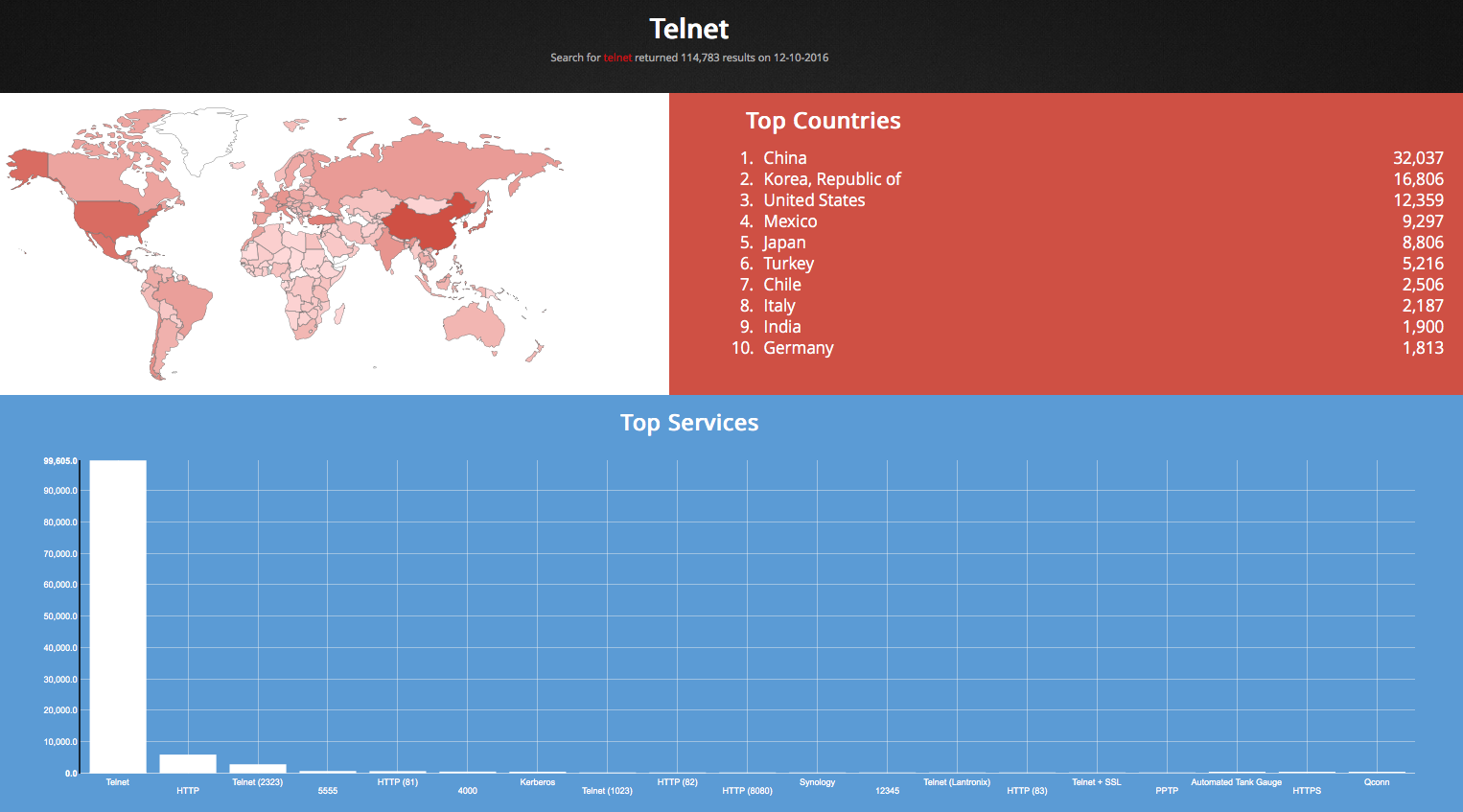Select China in the Top Countries list

[x=785, y=157]
